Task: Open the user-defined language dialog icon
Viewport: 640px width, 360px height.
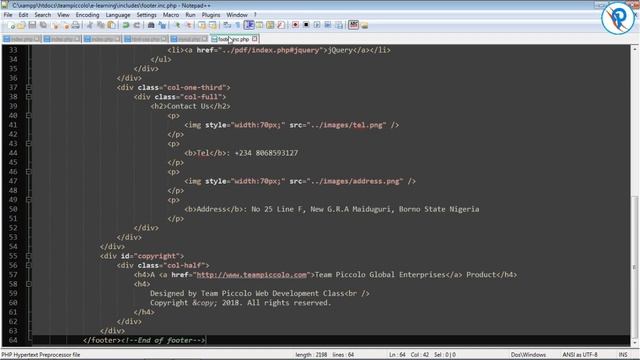Action: pyautogui.click(x=259, y=25)
